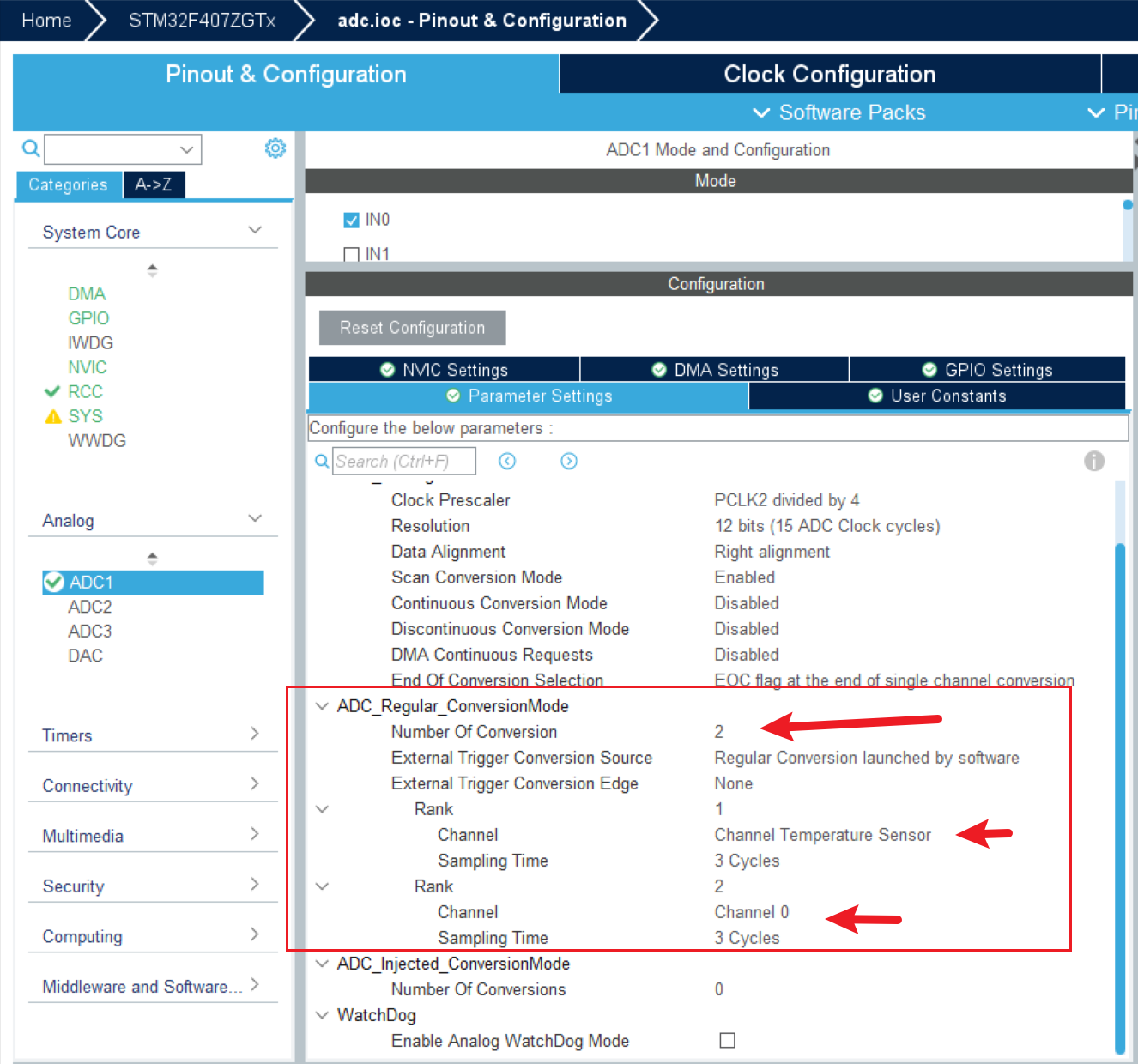This screenshot has height=1064, width=1138.
Task: Click the Home breadcrumb
Action: [x=46, y=21]
